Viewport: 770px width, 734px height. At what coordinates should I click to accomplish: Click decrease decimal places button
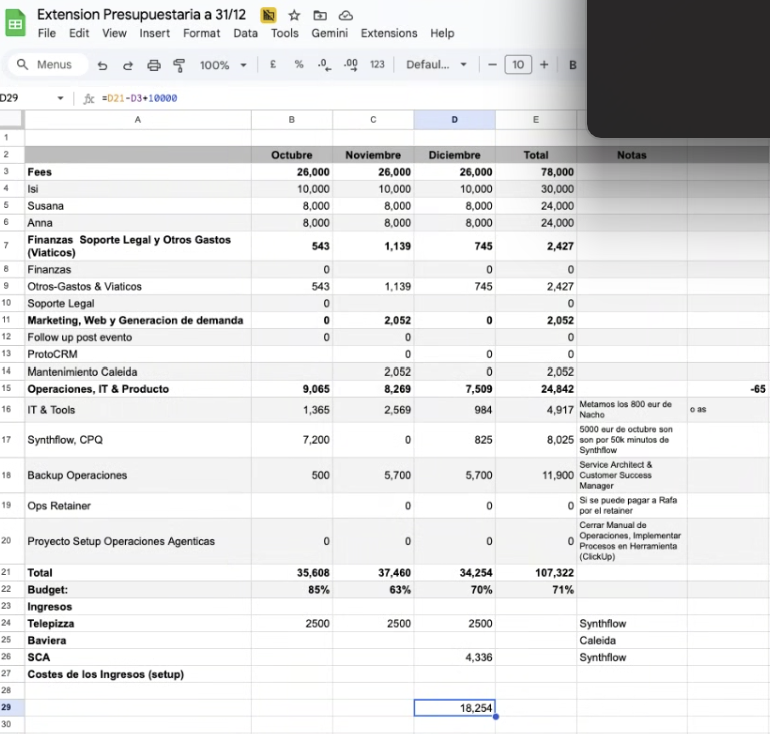point(323,65)
